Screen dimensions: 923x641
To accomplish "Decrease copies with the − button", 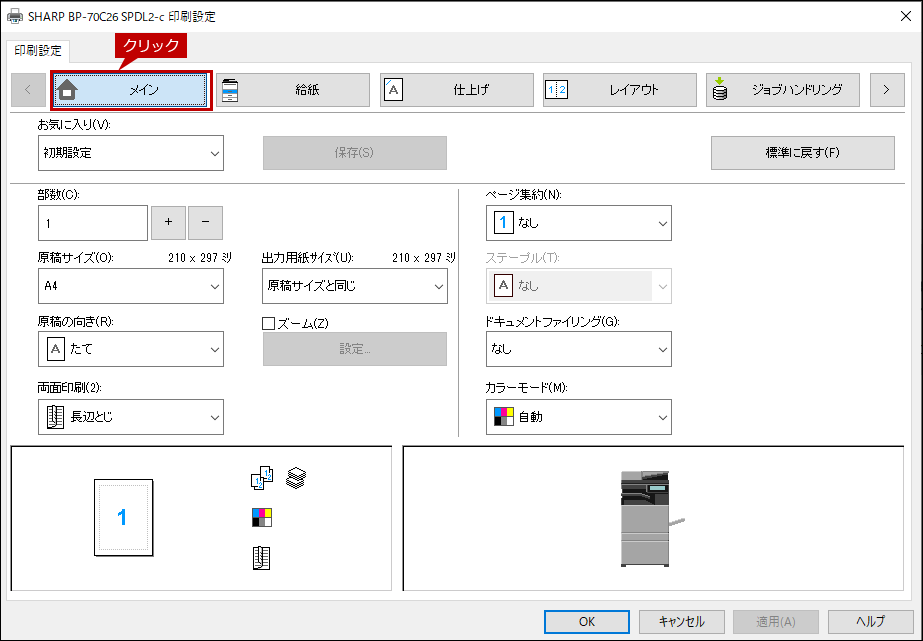I will click(205, 222).
